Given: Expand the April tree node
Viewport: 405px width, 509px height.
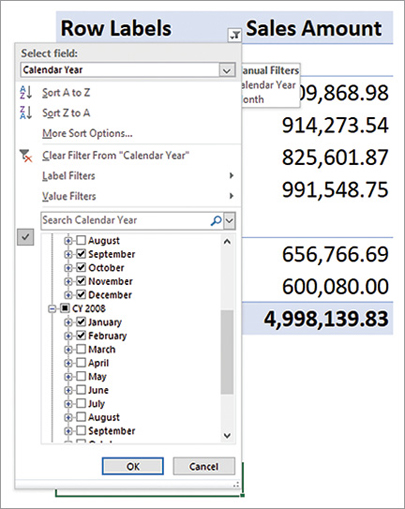Looking at the screenshot, I should pyautogui.click(x=68, y=363).
